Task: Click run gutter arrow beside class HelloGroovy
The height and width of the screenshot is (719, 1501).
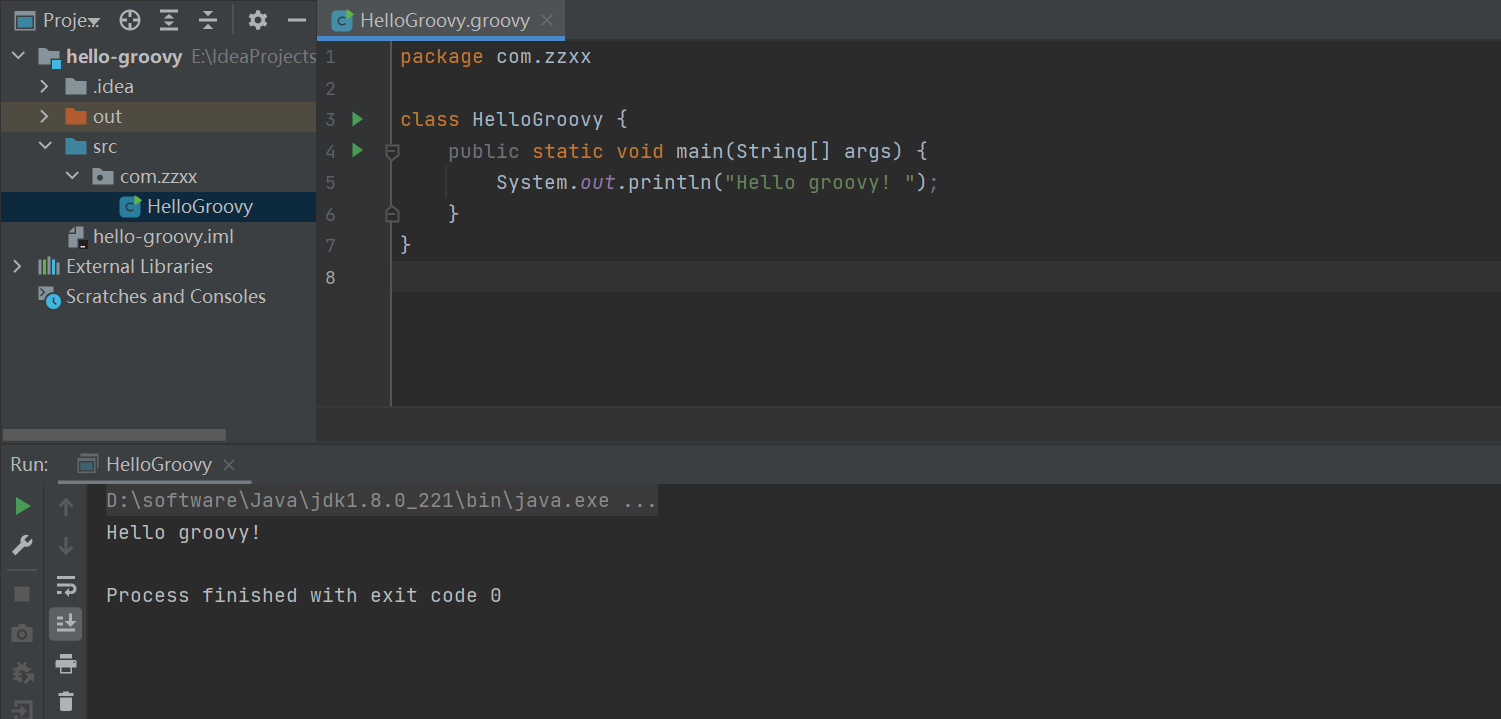Action: click(358, 120)
